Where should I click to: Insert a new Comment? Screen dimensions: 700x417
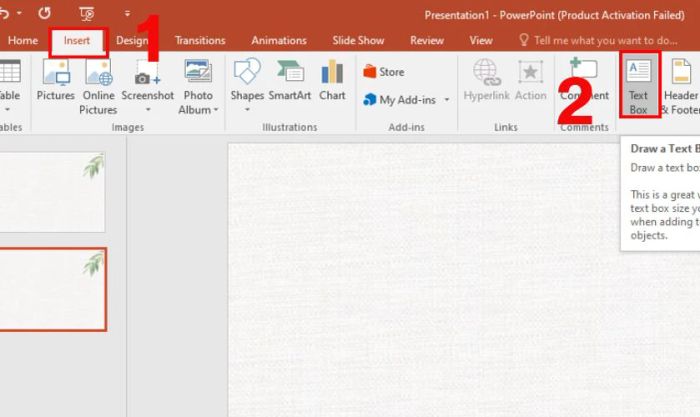[x=584, y=79]
